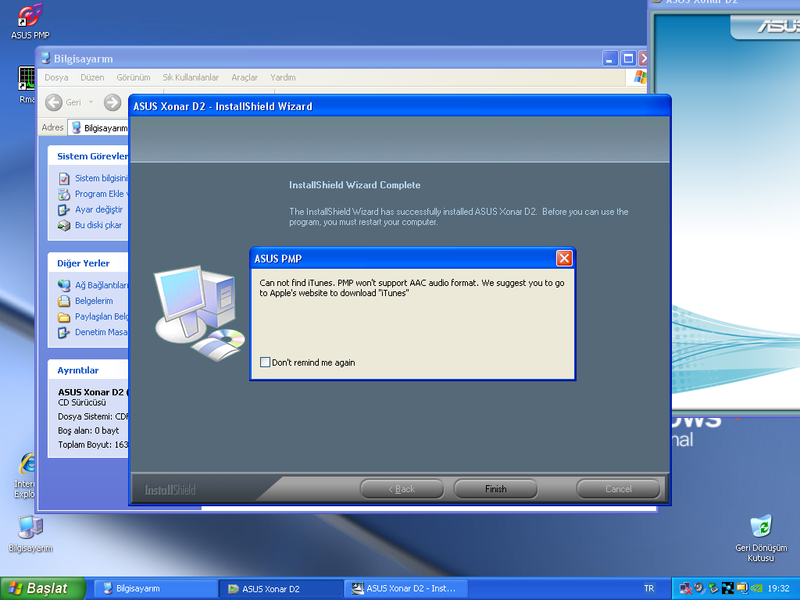
Task: Open Belgelerim in Diğer Yerler
Action: [94, 301]
